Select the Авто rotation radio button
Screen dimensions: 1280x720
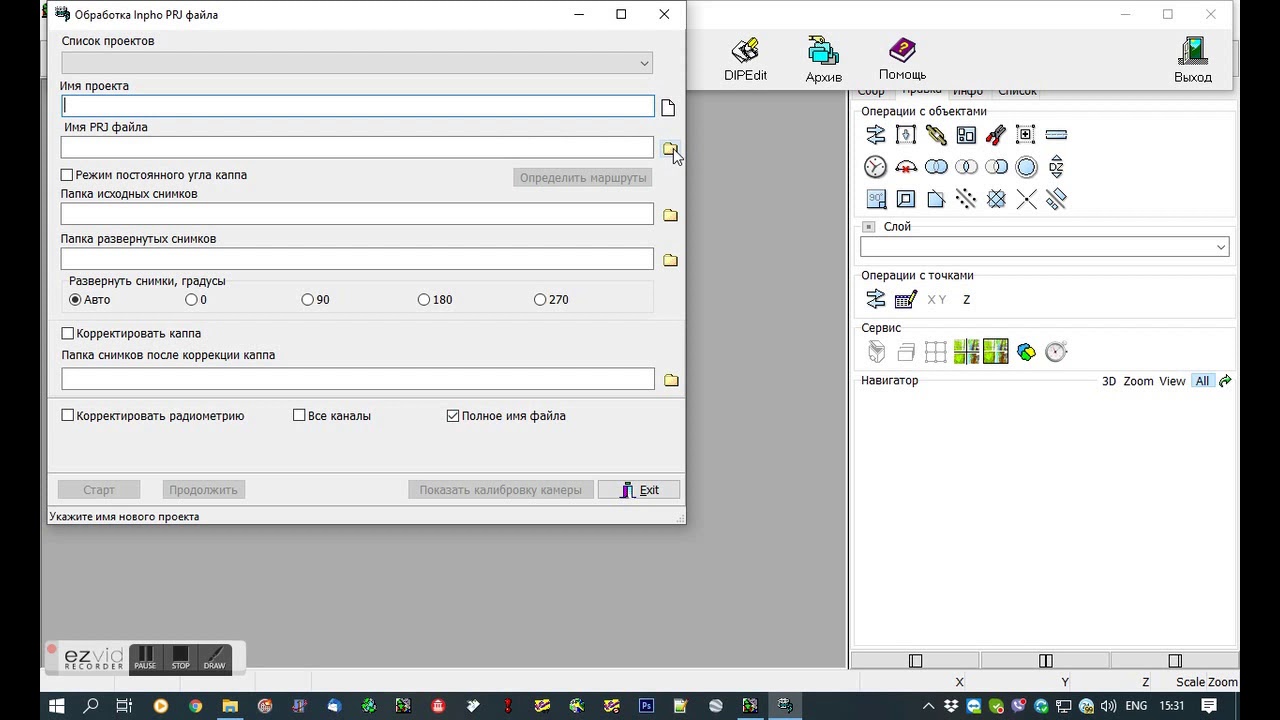(75, 299)
